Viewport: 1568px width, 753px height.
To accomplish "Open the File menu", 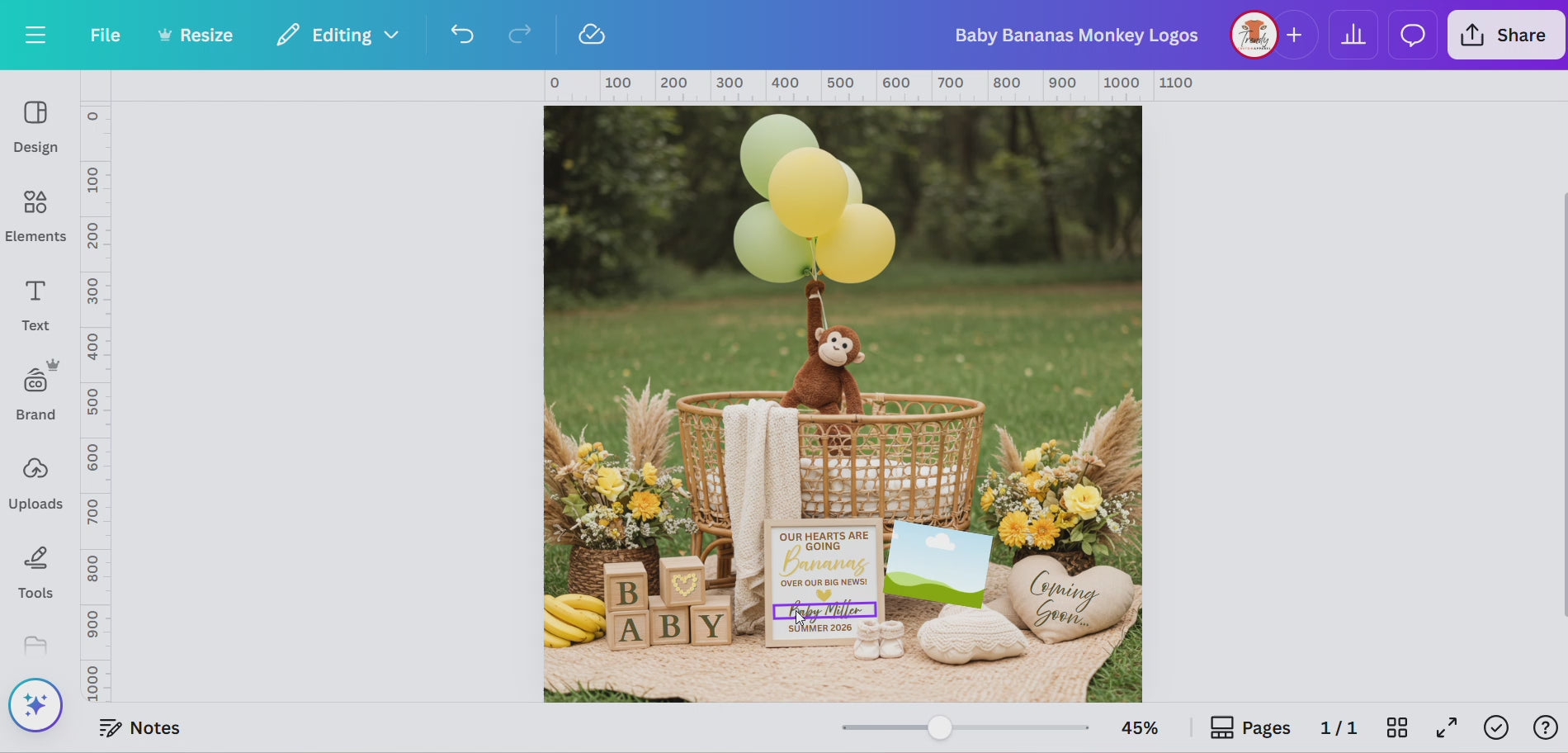I will click(105, 35).
